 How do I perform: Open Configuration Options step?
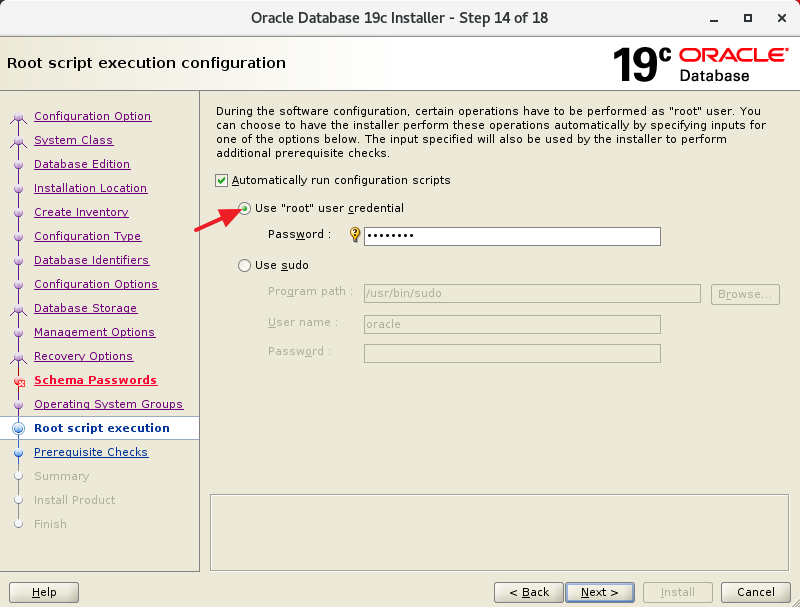coord(96,284)
